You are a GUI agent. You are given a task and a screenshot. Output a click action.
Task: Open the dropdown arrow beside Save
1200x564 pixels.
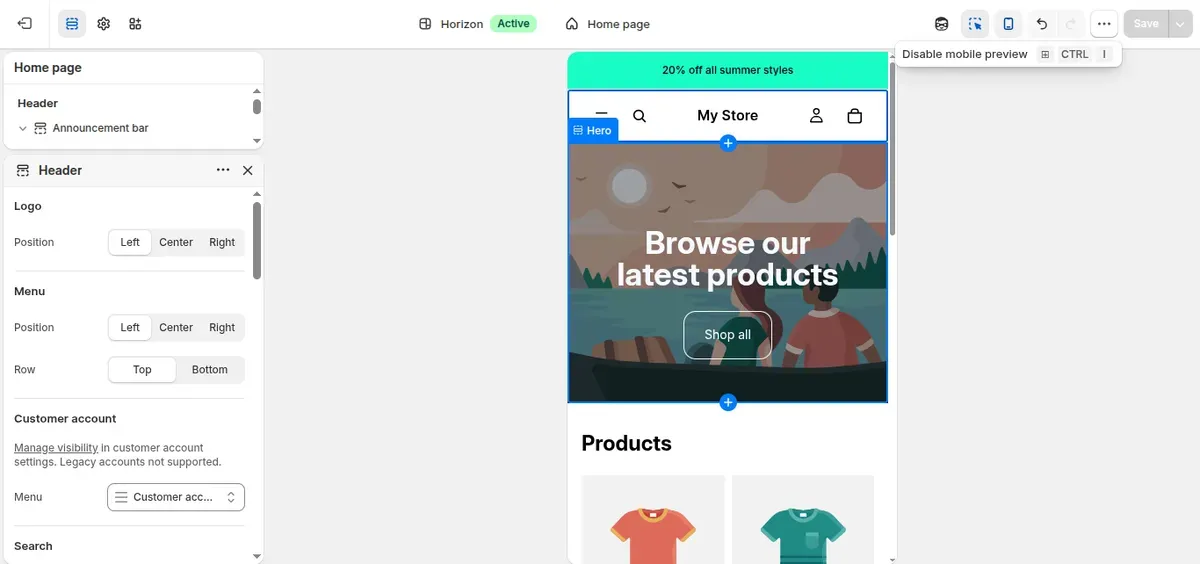click(x=1180, y=24)
